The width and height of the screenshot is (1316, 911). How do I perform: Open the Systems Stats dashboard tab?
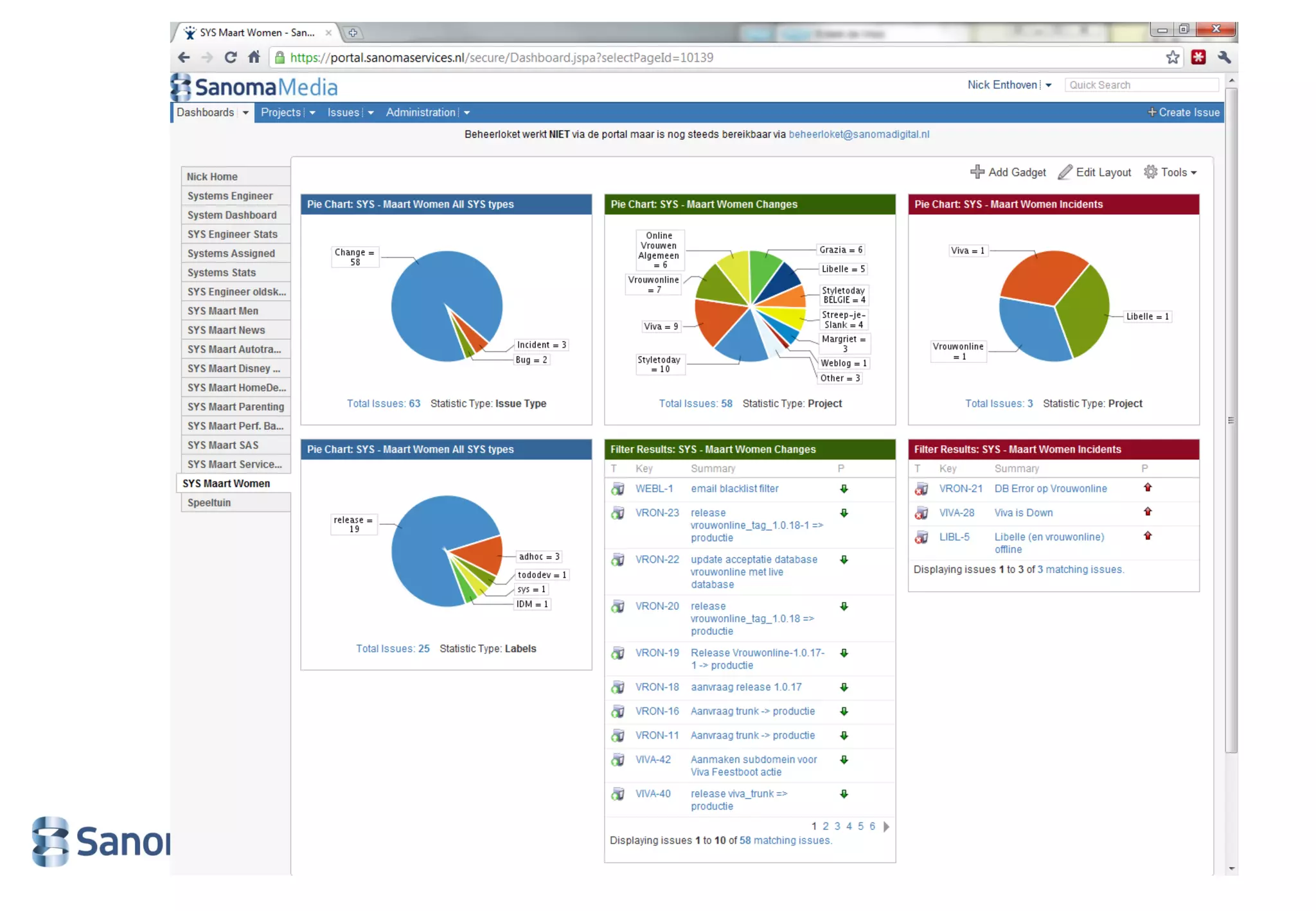pyautogui.click(x=222, y=272)
